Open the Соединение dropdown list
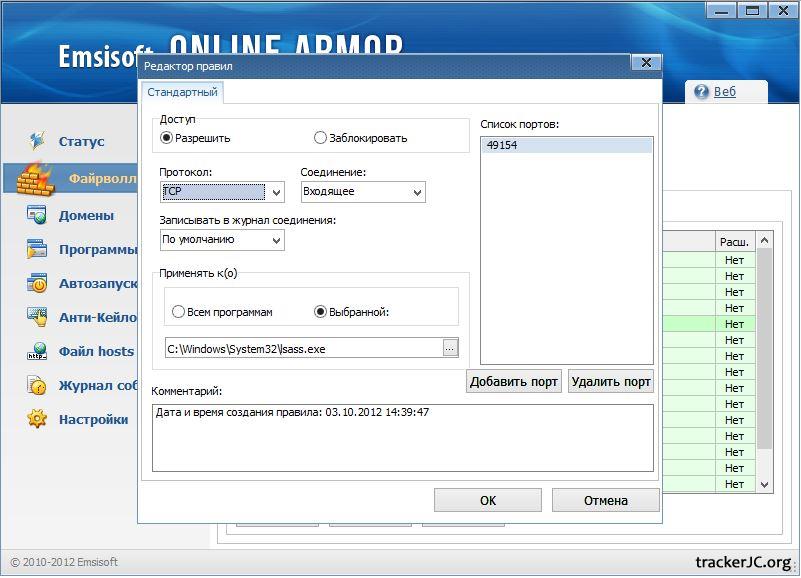The image size is (801, 578). pos(417,192)
